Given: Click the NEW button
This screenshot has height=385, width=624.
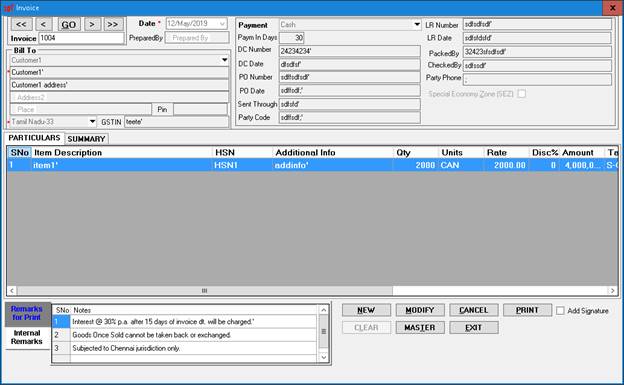Looking at the screenshot, I should [x=366, y=310].
